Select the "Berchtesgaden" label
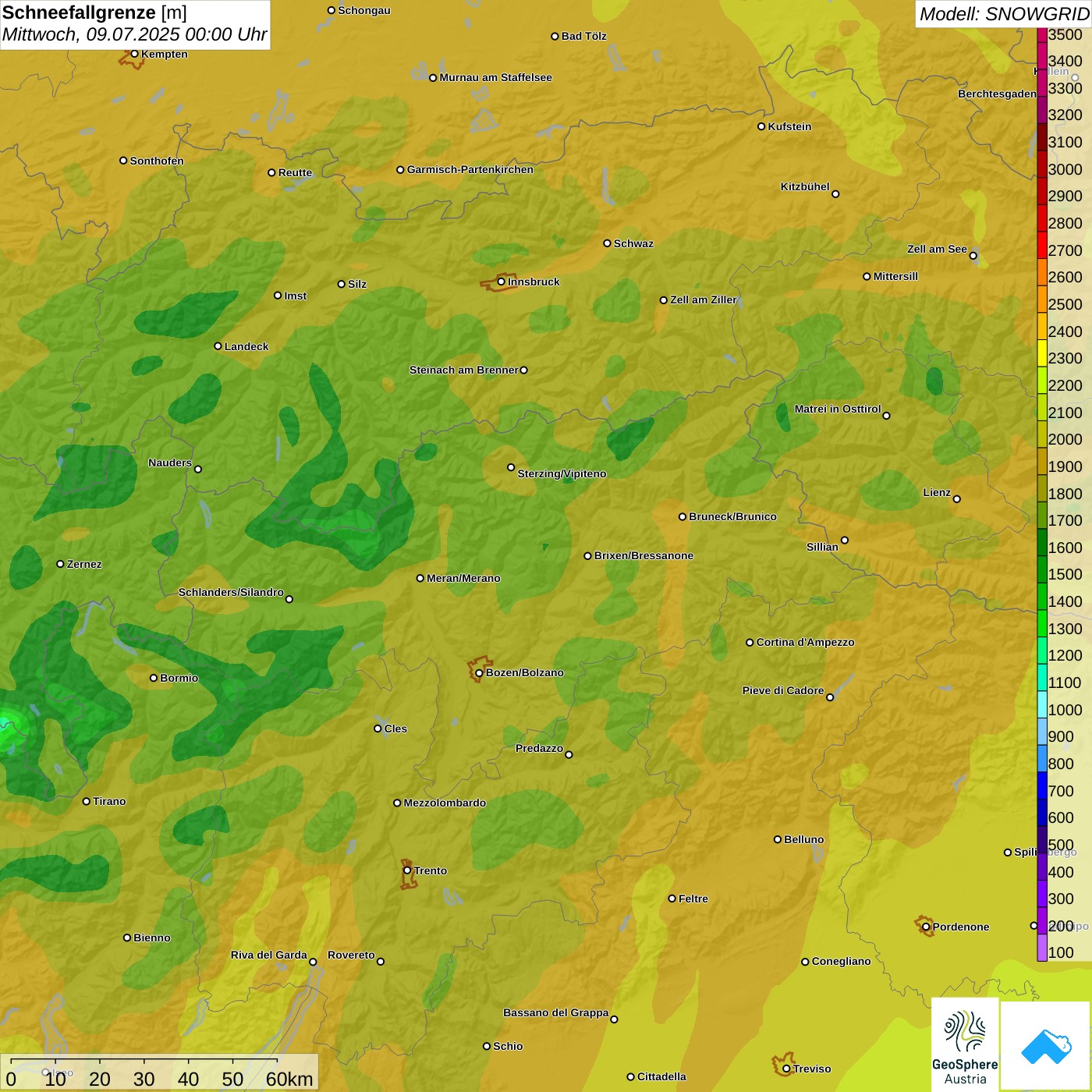The width and height of the screenshot is (1092, 1092). click(997, 94)
